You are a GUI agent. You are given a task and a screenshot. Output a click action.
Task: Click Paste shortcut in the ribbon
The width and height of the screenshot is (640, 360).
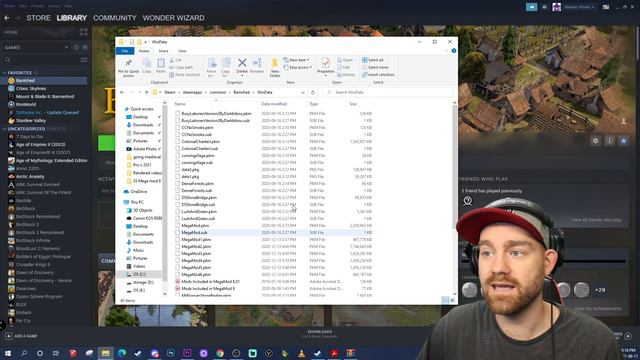[x=184, y=75]
